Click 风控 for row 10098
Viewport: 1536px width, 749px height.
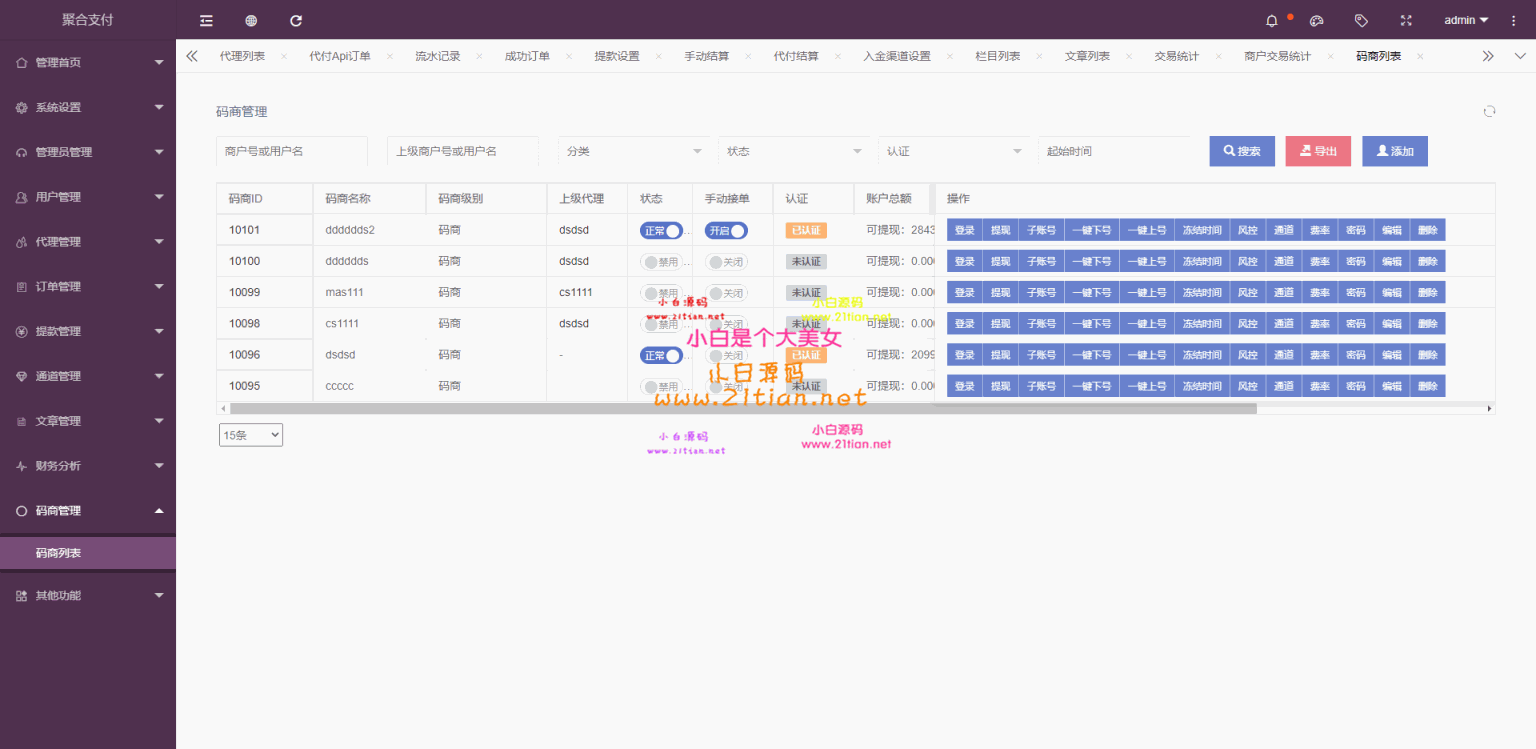(x=1247, y=324)
